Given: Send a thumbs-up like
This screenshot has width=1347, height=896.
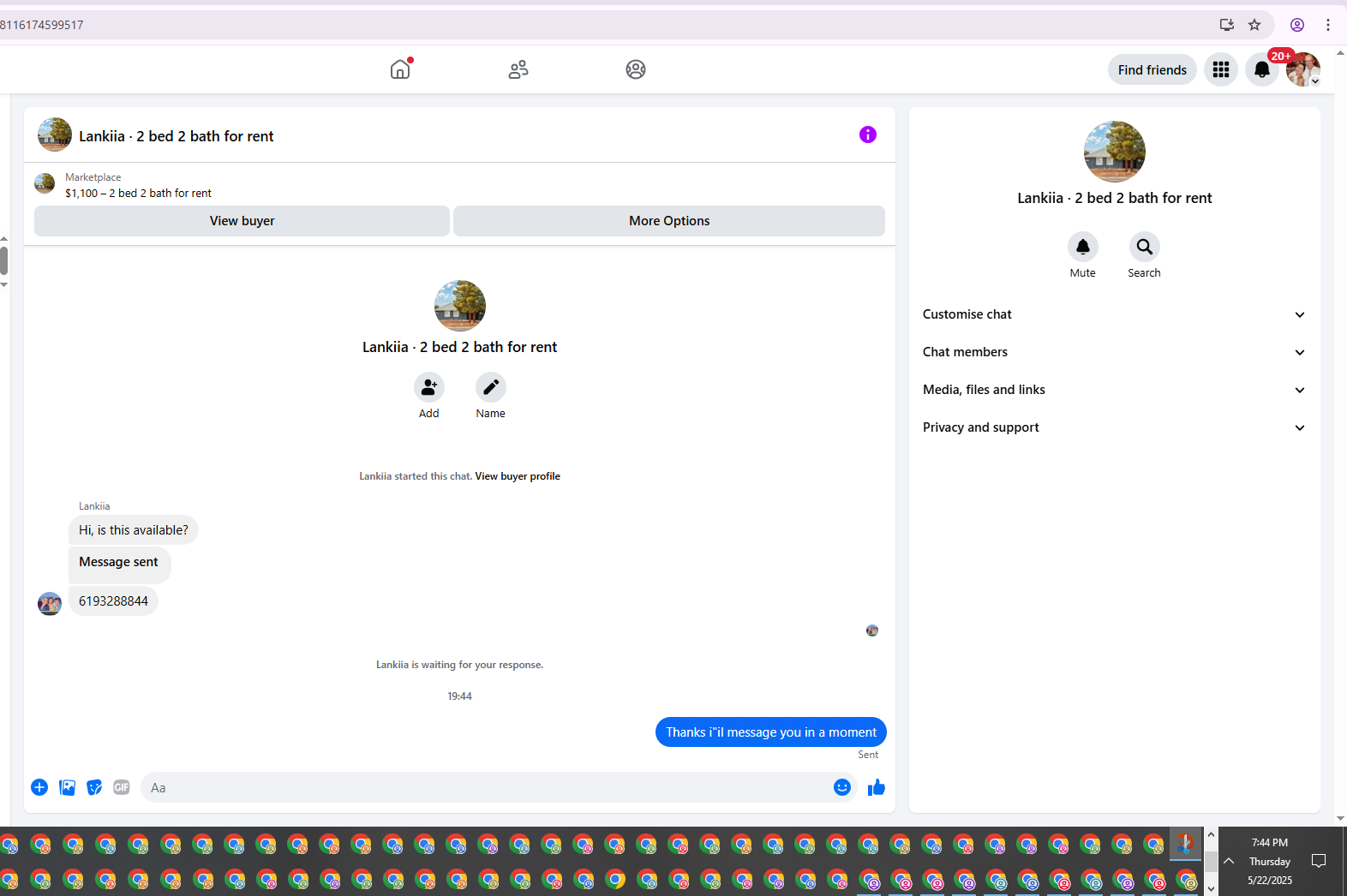Looking at the screenshot, I should [876, 787].
